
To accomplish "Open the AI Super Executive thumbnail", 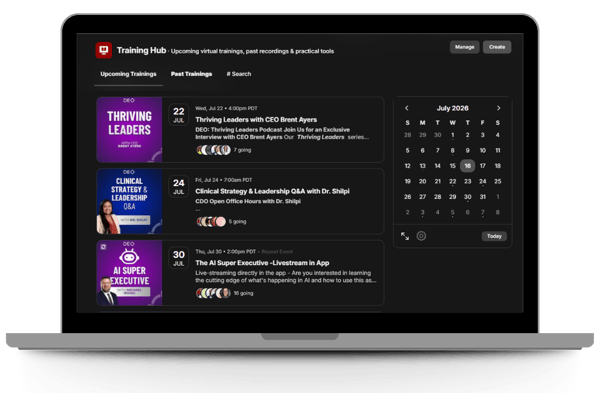I will (x=129, y=273).
